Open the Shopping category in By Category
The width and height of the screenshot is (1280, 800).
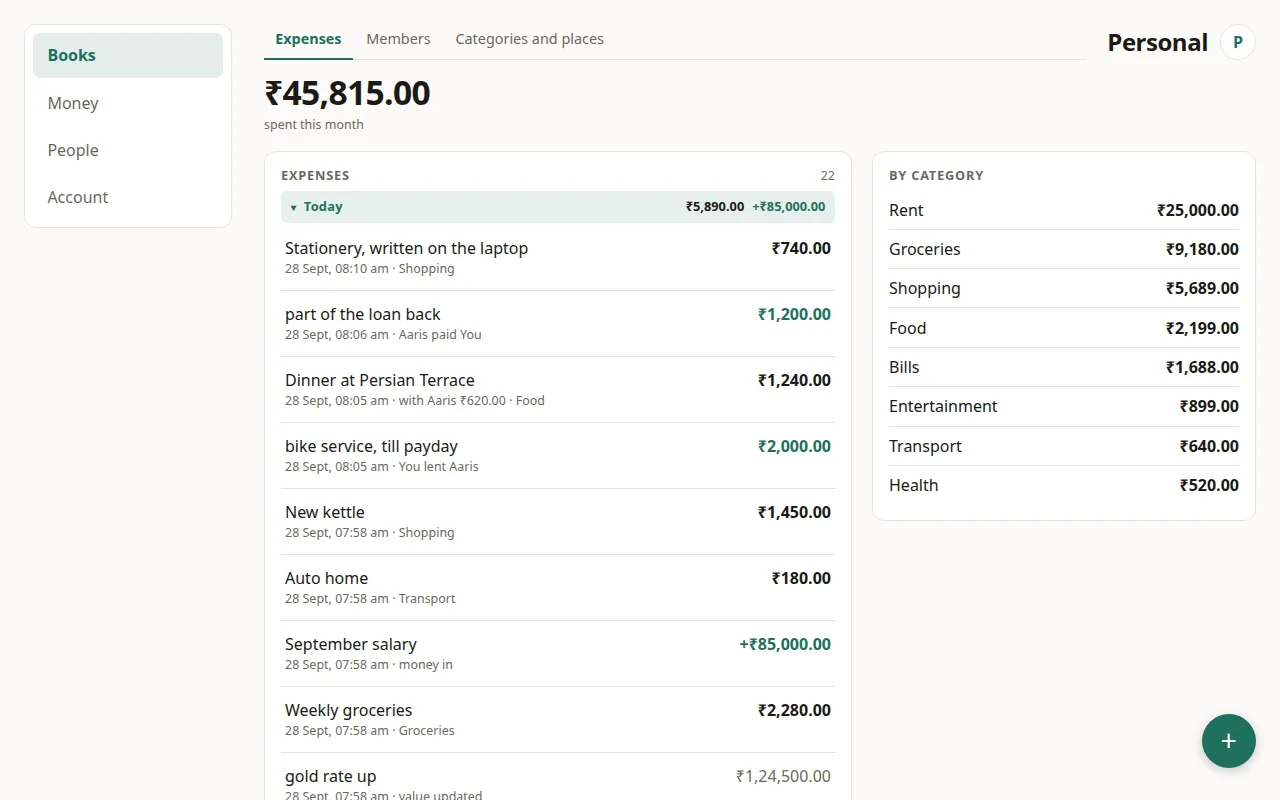coord(1064,288)
